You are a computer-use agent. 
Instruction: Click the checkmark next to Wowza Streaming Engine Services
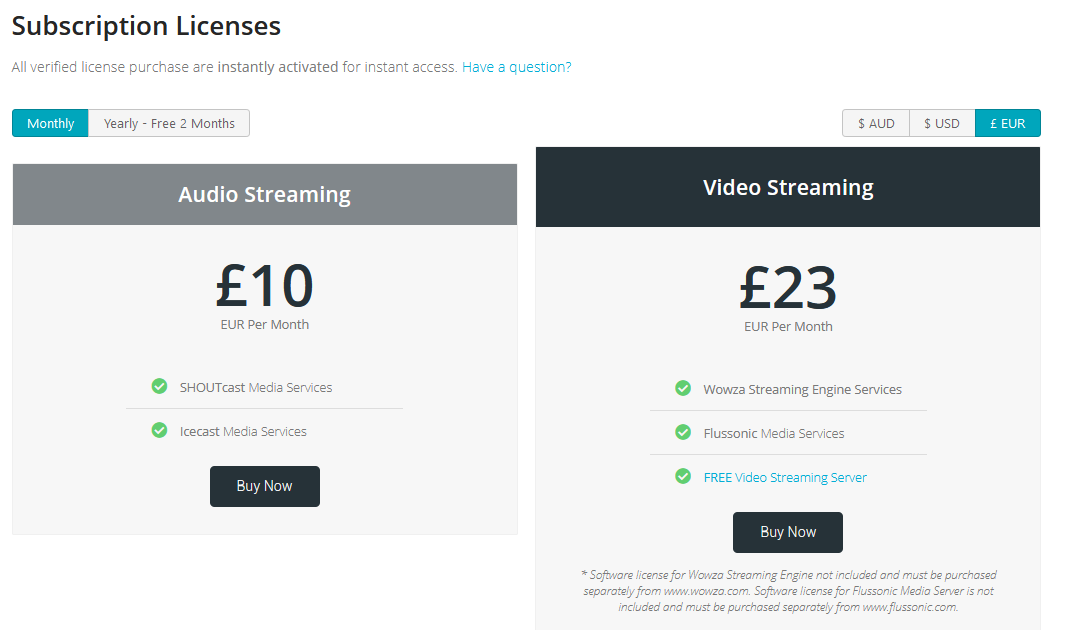(683, 388)
